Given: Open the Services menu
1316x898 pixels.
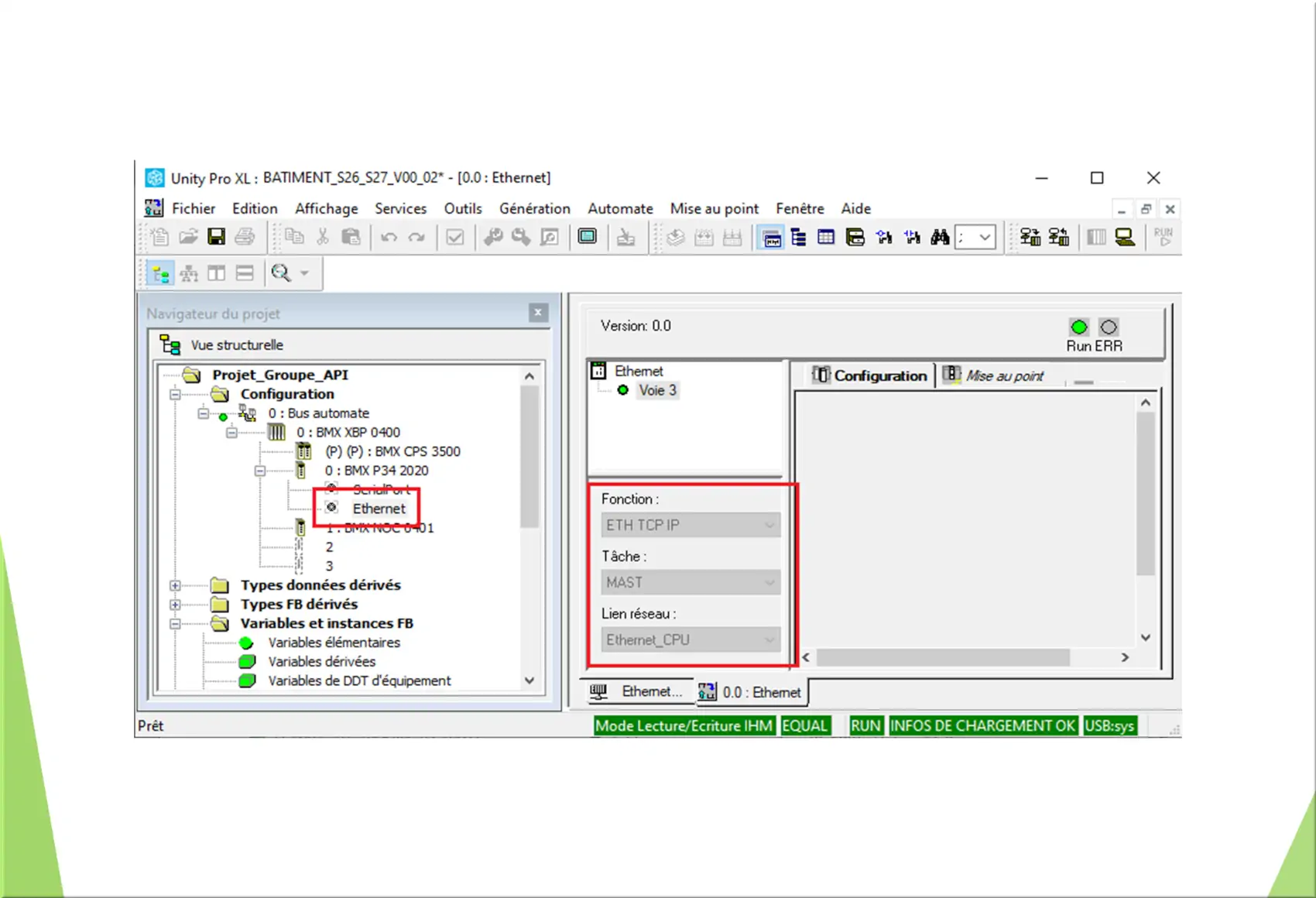Looking at the screenshot, I should point(401,208).
